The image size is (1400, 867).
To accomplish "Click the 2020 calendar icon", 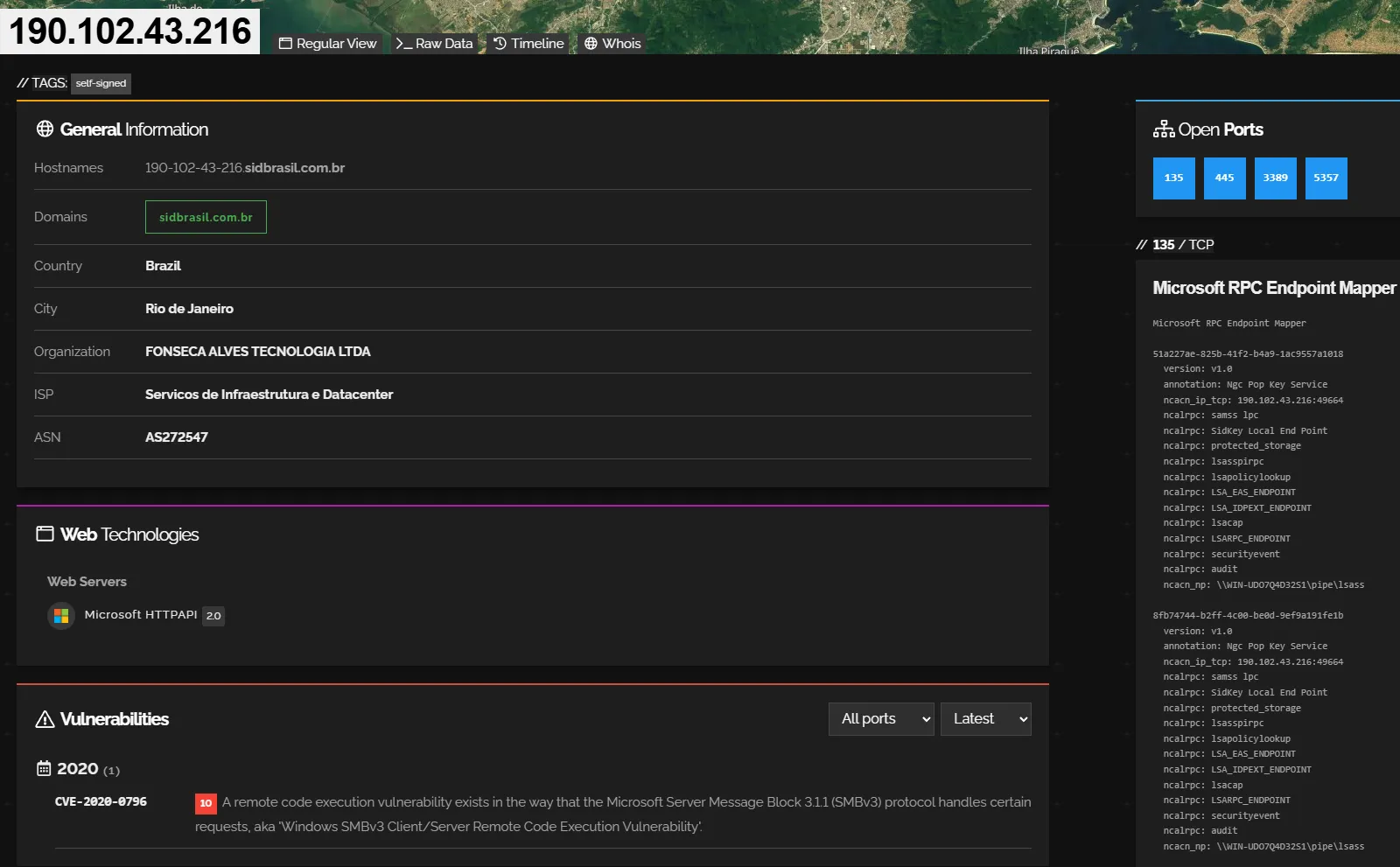I will pos(44,769).
